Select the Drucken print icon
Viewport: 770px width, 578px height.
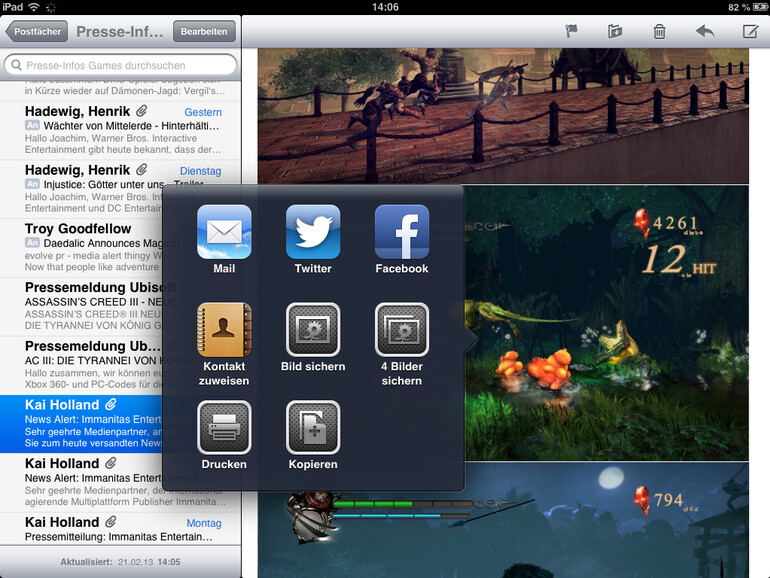(224, 427)
